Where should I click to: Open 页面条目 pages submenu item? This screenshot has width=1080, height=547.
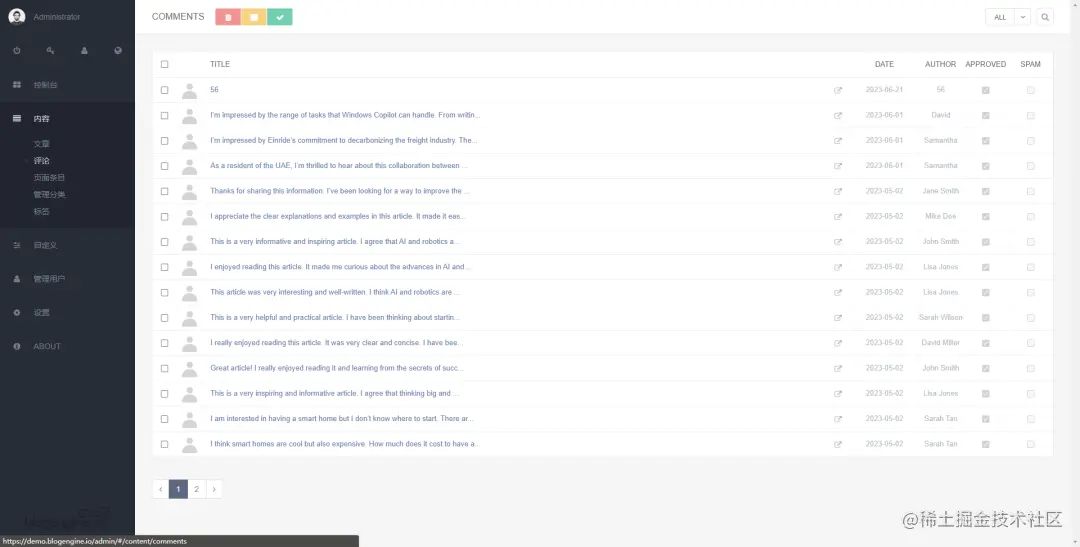pyautogui.click(x=49, y=178)
